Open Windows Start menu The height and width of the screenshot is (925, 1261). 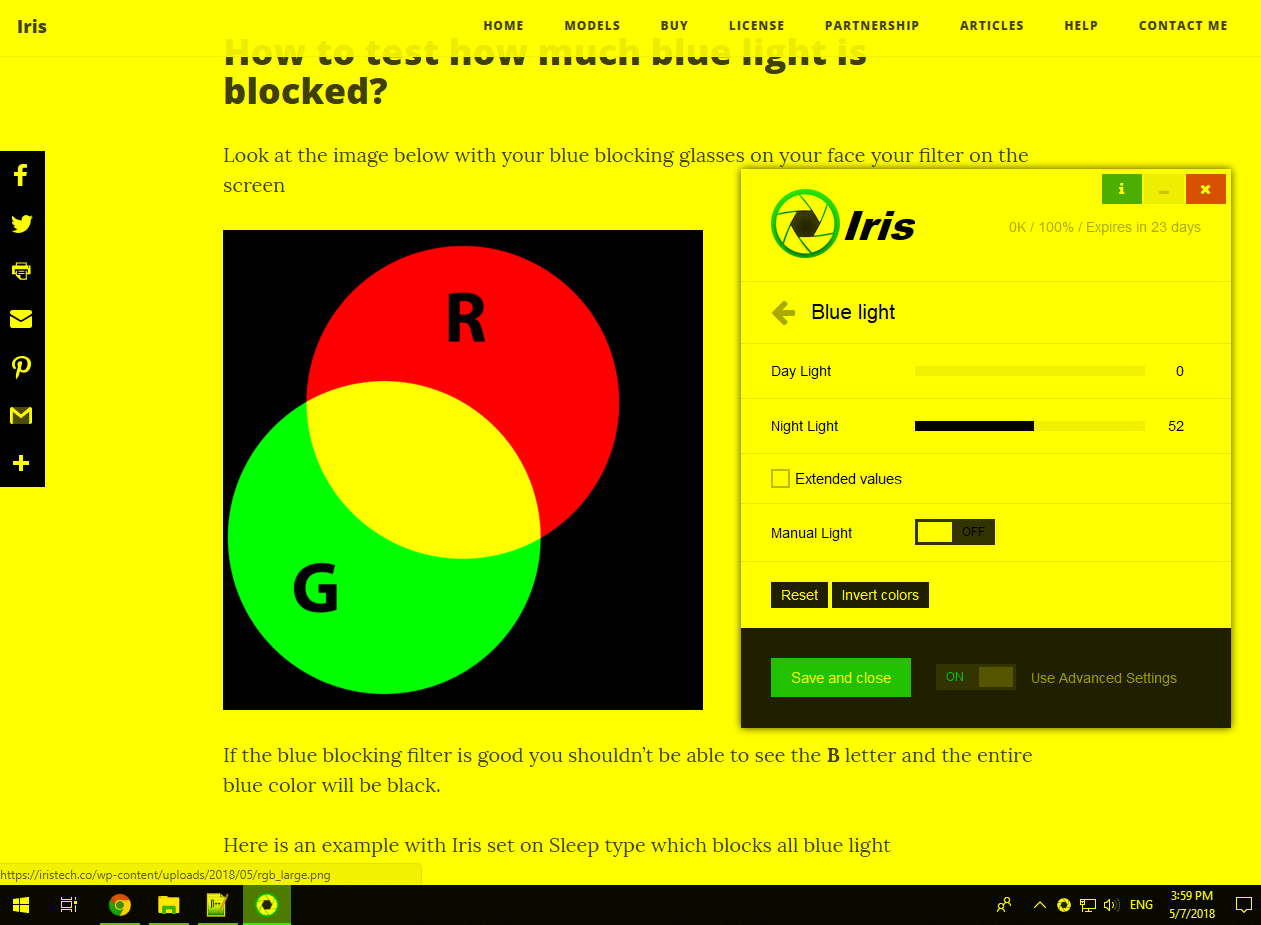point(21,905)
